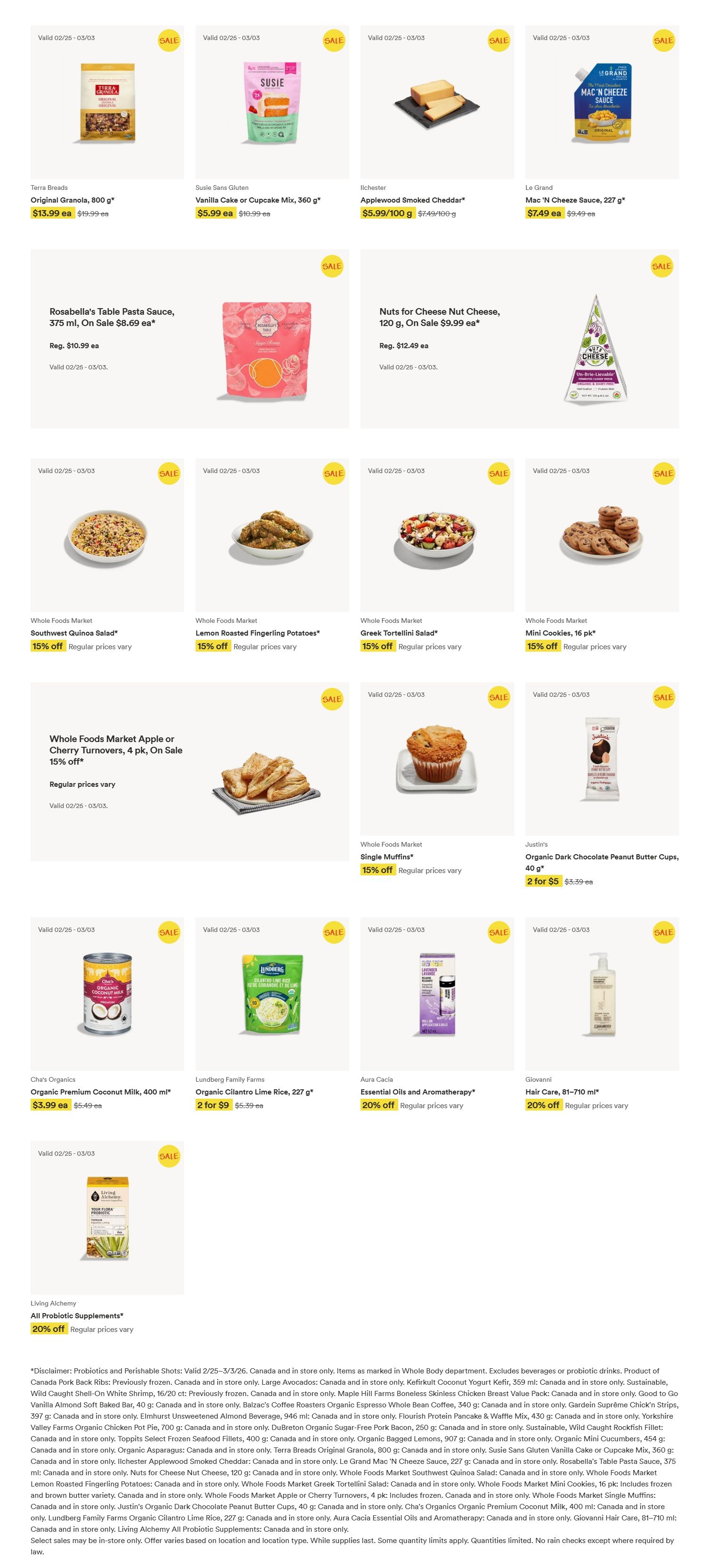The height and width of the screenshot is (1568, 705).
Task: Open the Lundberg Cilantro Lime Rice image
Action: pos(272,993)
